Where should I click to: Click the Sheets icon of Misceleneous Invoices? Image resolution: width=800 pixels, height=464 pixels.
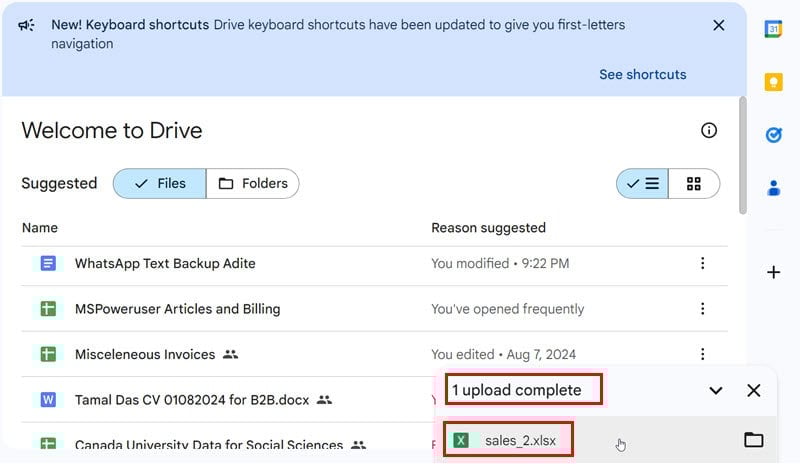coord(48,354)
